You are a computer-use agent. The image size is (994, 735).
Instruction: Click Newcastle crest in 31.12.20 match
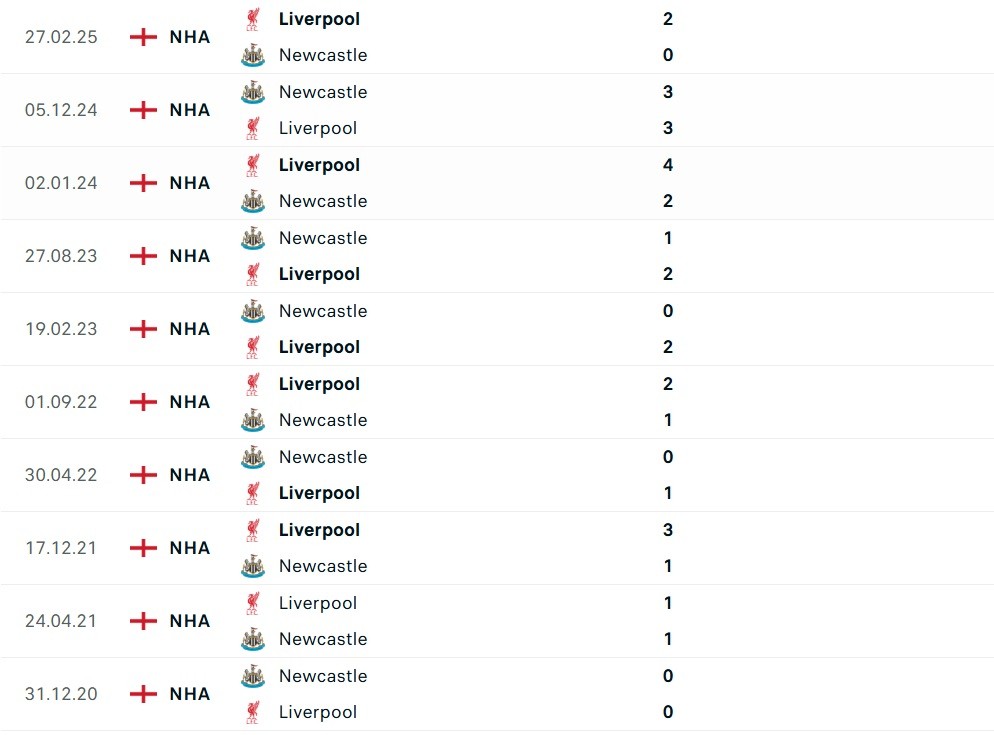pyautogui.click(x=253, y=676)
